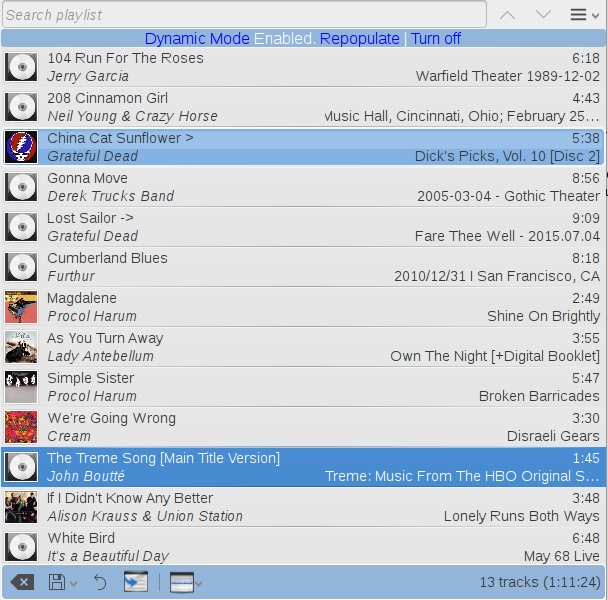Click artist It's a Beautiful Day
The width and height of the screenshot is (608, 600).
(x=108, y=556)
